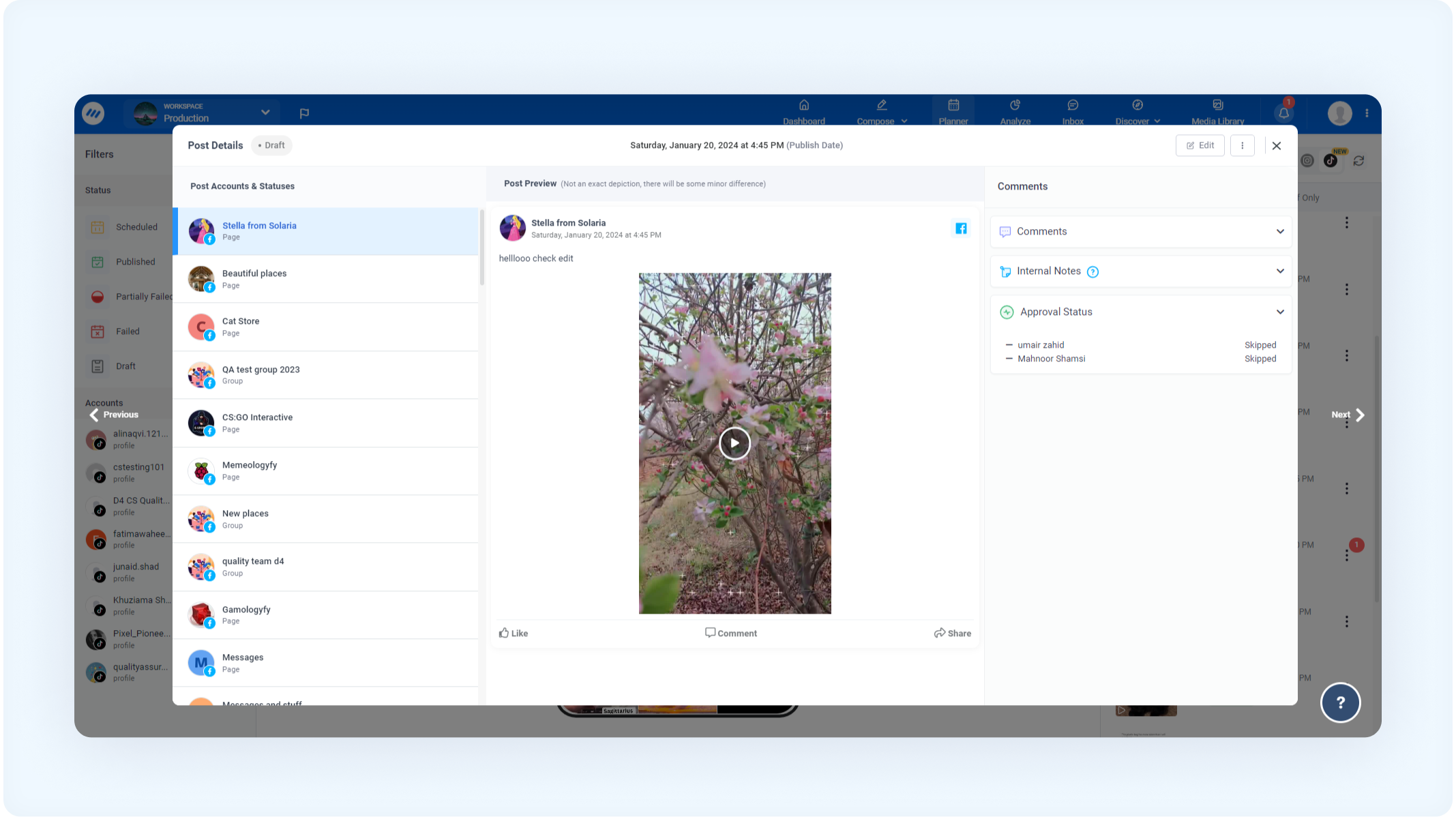Click the Failed status icon
Image resolution: width=1456 pixels, height=819 pixels.
click(x=98, y=331)
